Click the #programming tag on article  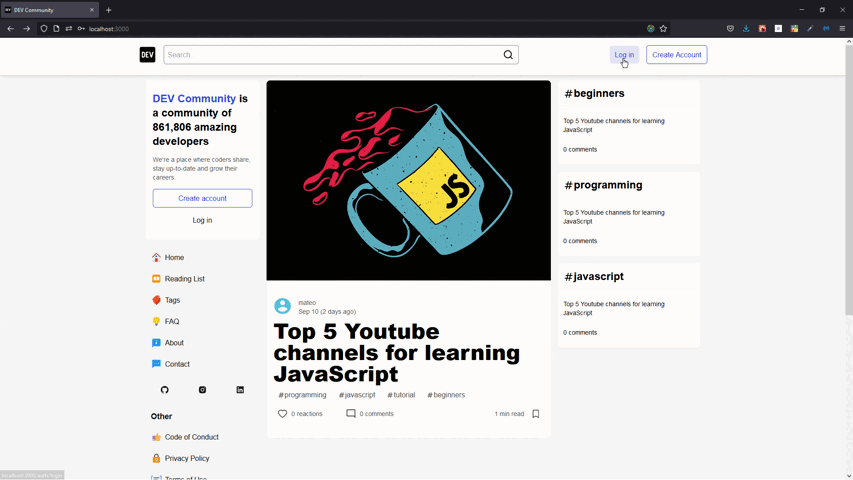tap(302, 395)
